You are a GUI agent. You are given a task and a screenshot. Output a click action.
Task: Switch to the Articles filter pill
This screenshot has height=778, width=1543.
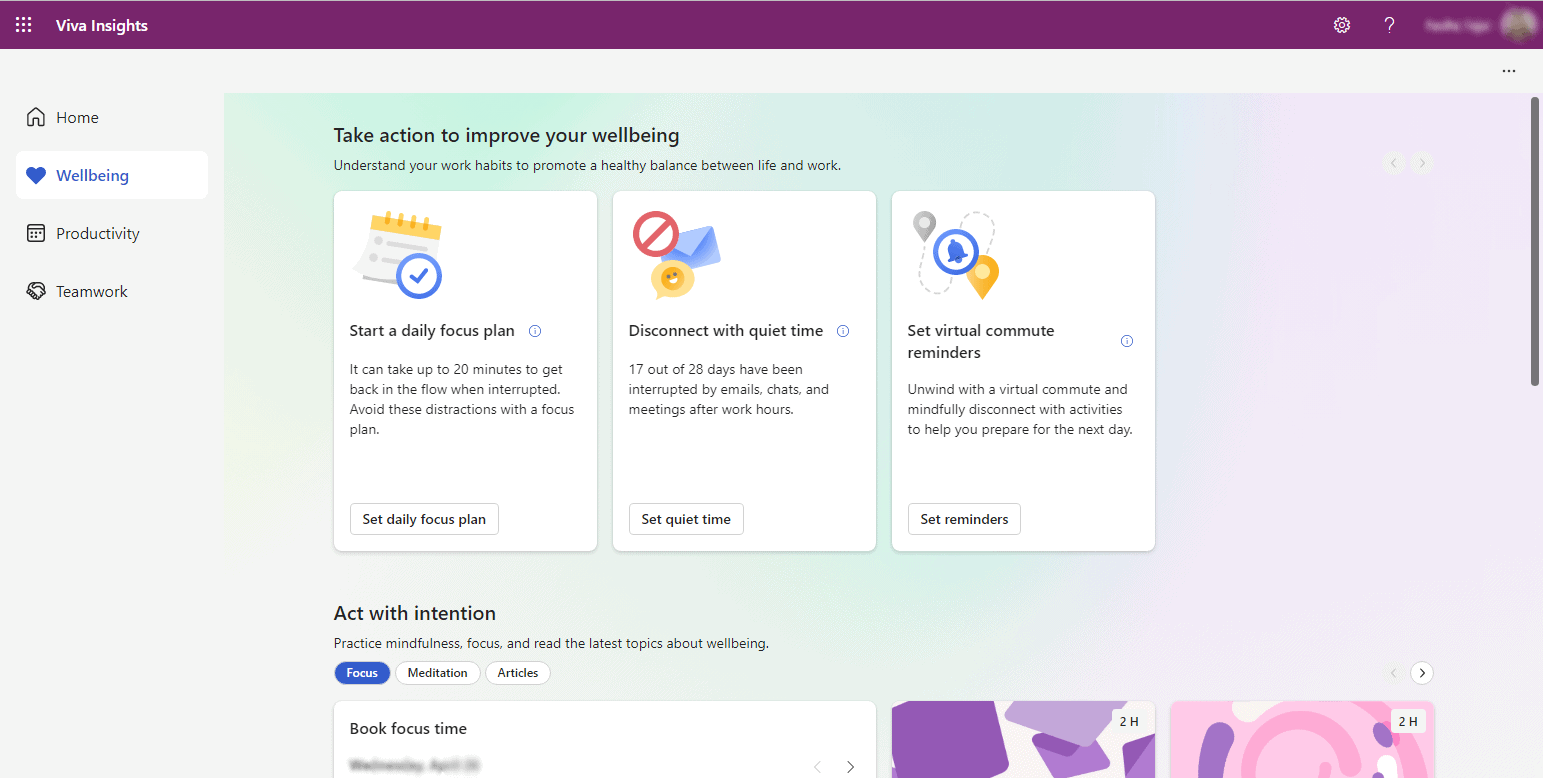point(518,673)
